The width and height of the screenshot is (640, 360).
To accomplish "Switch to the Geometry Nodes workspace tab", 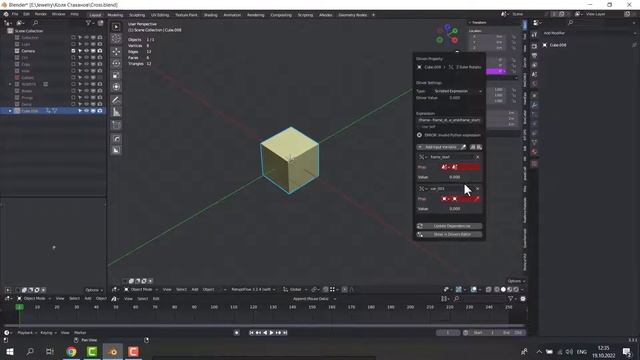I will [x=352, y=15].
